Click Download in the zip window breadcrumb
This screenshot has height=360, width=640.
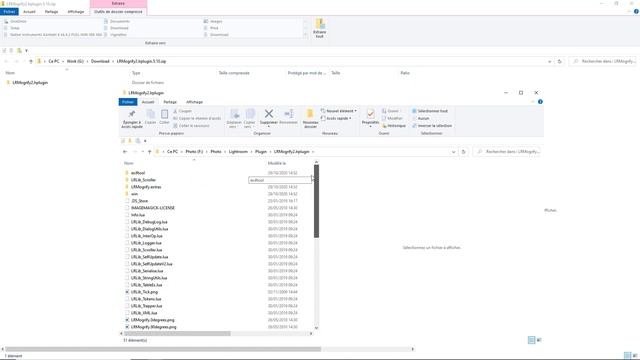pyautogui.click(x=100, y=61)
